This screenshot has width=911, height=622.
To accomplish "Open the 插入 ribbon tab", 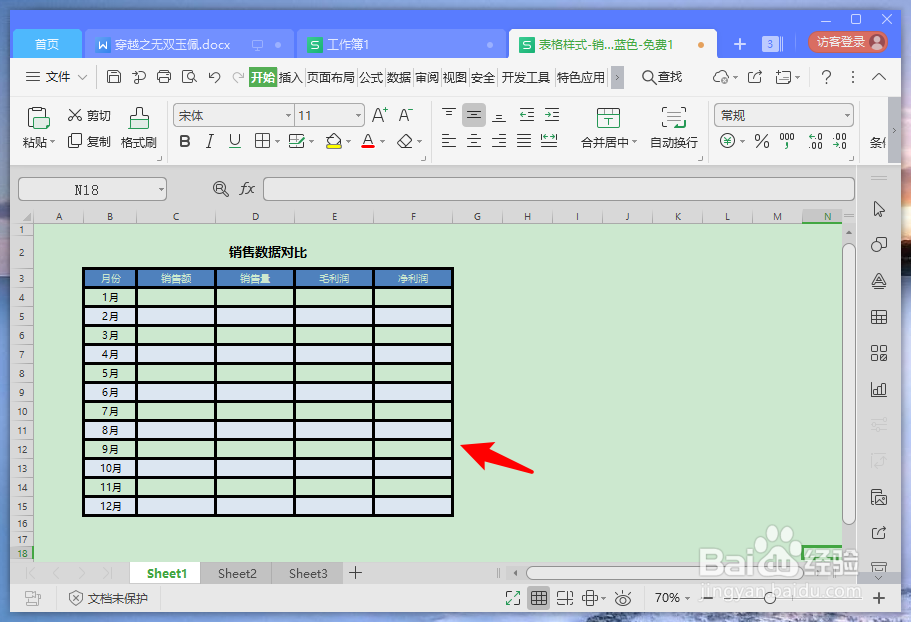I will click(x=290, y=77).
